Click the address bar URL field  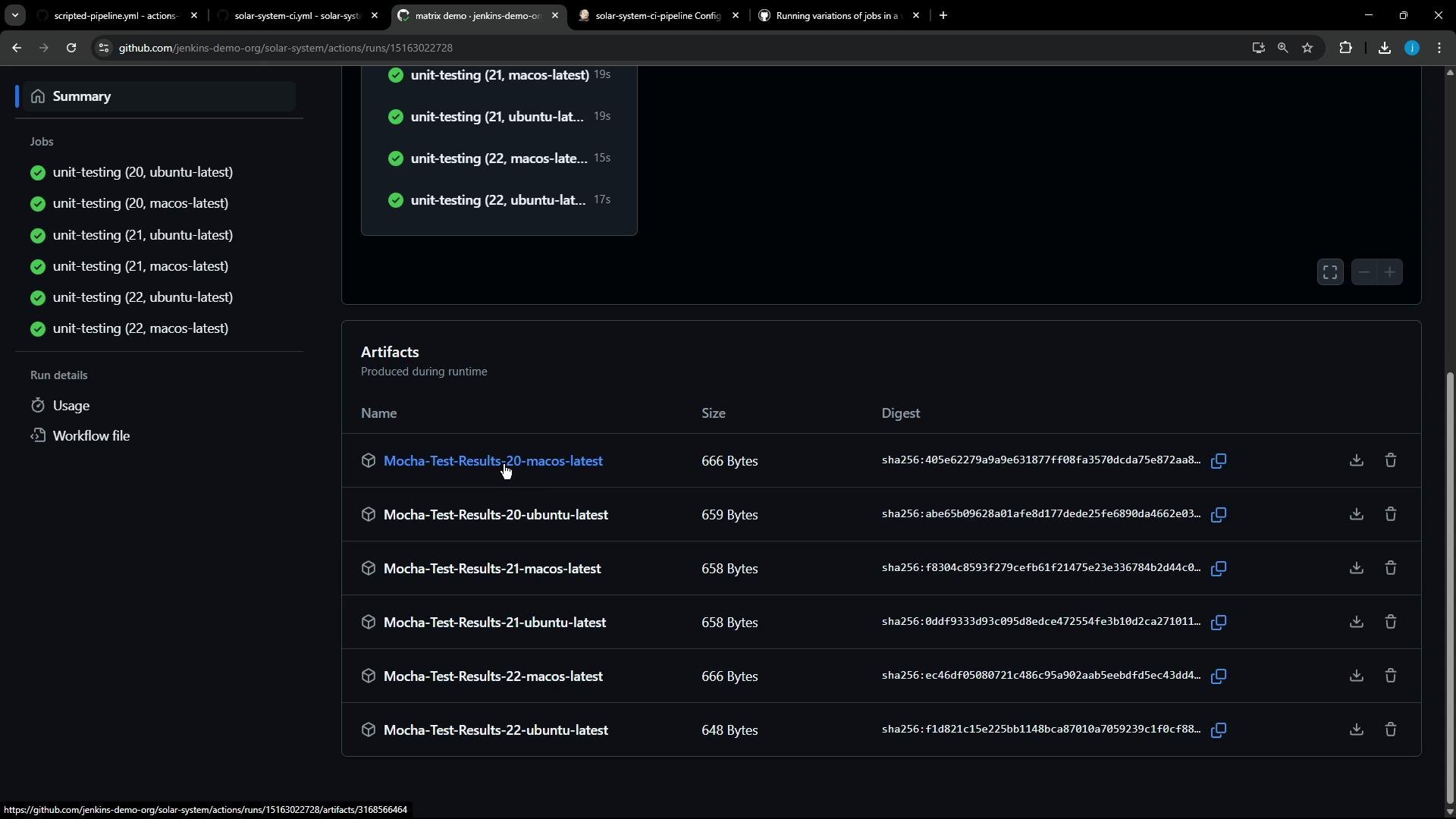click(x=675, y=48)
